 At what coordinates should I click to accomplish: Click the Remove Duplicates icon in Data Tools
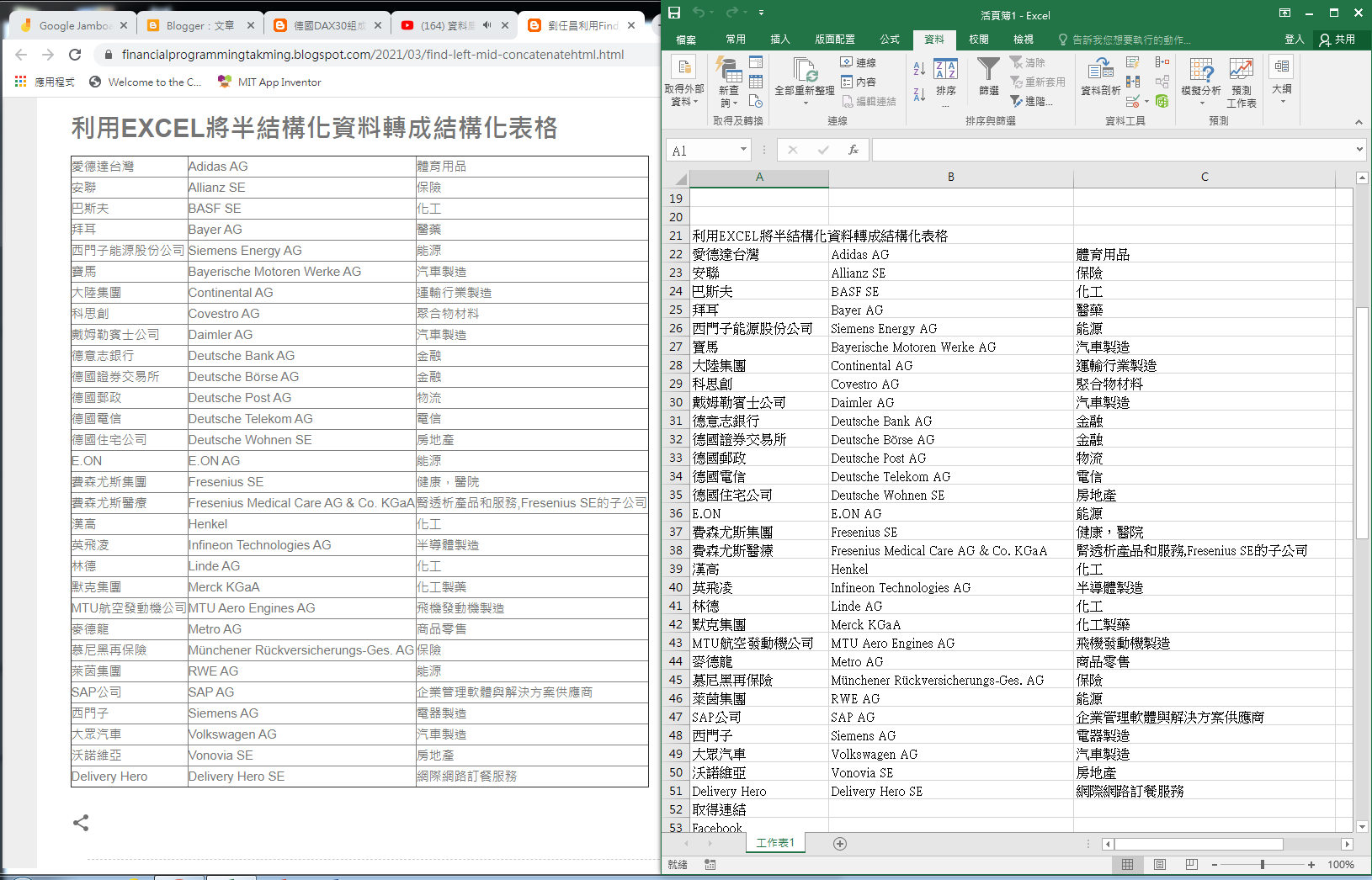coord(1133,82)
